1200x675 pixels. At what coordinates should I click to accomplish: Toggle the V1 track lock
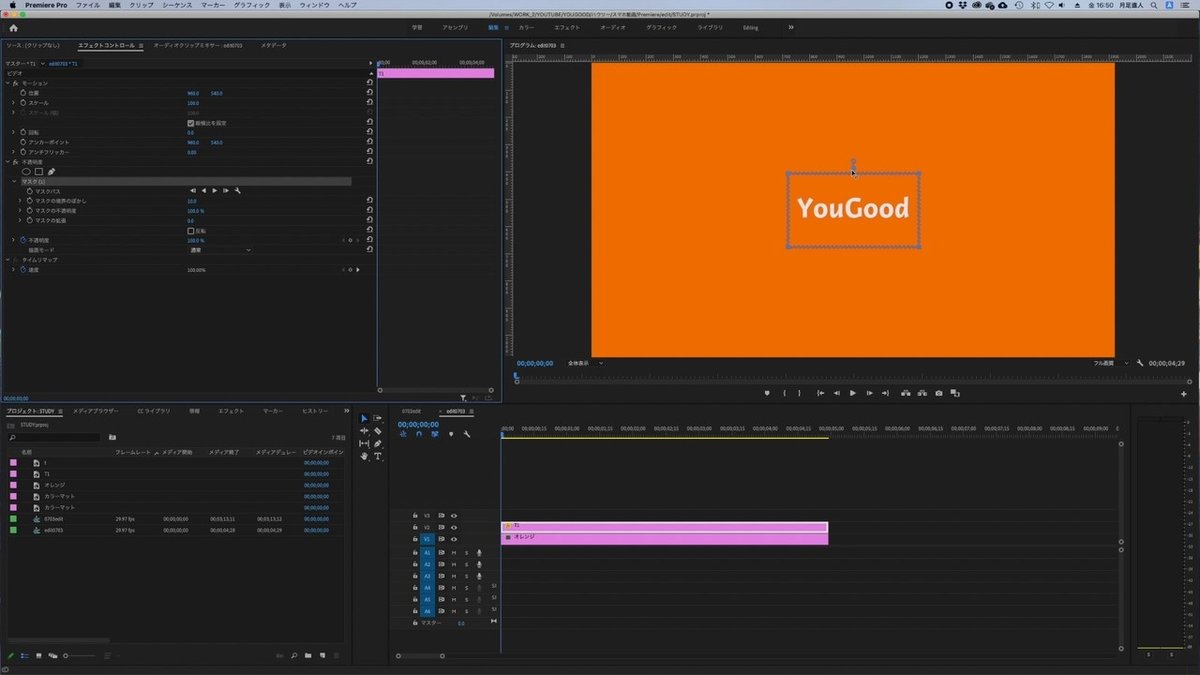point(414,539)
